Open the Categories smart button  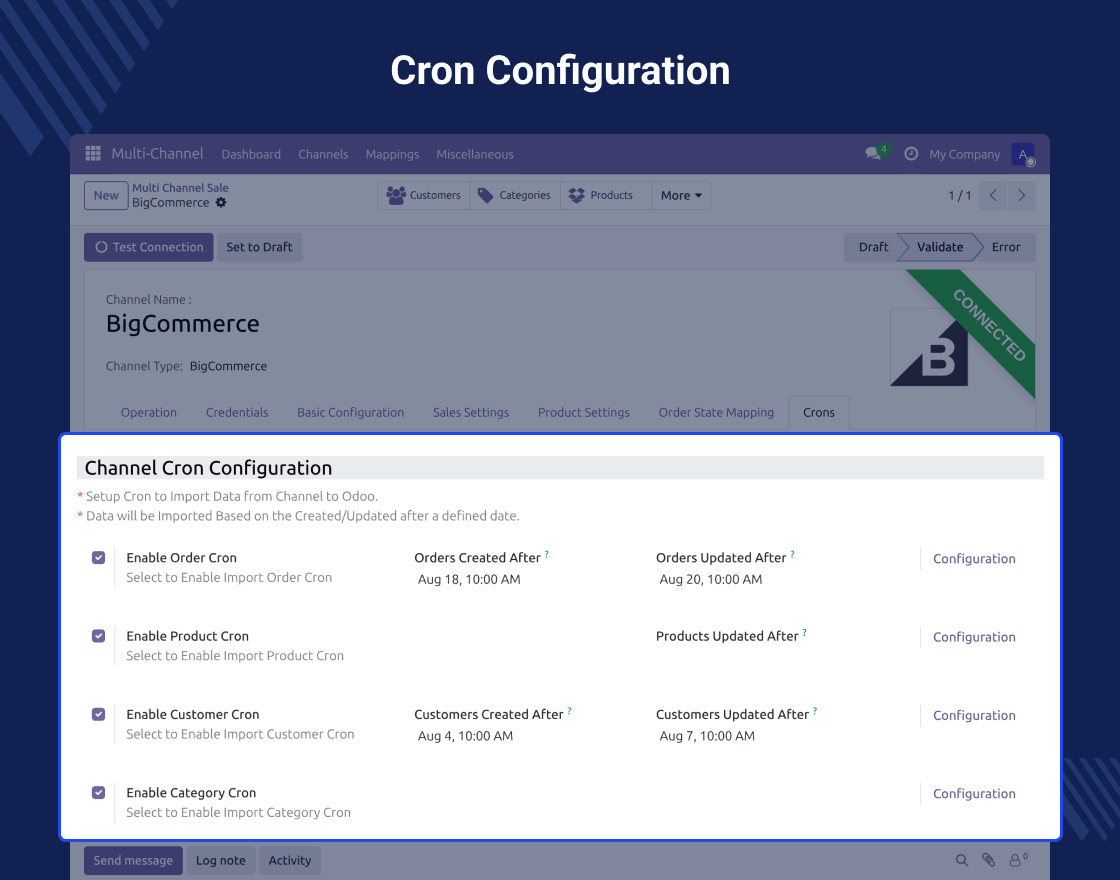click(514, 196)
